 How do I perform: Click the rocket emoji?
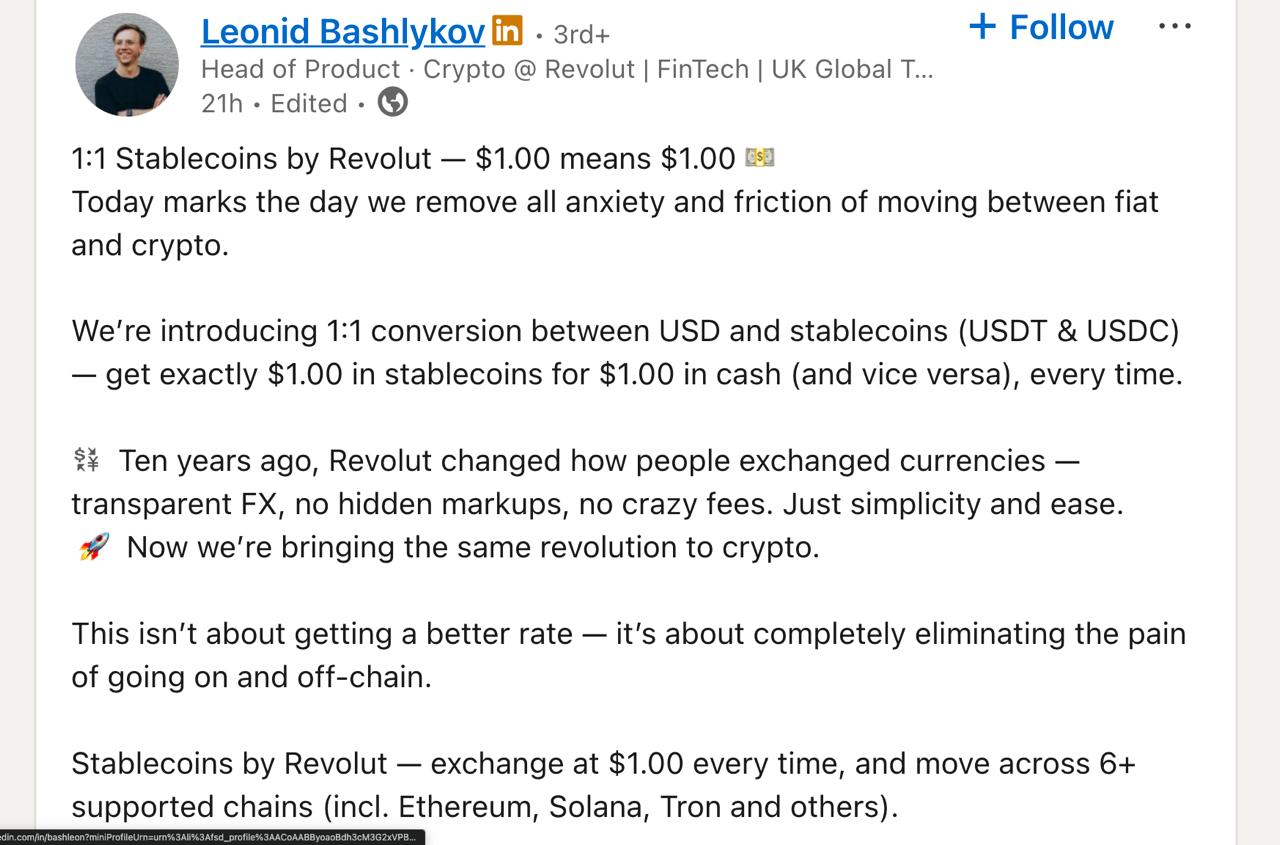coord(93,547)
